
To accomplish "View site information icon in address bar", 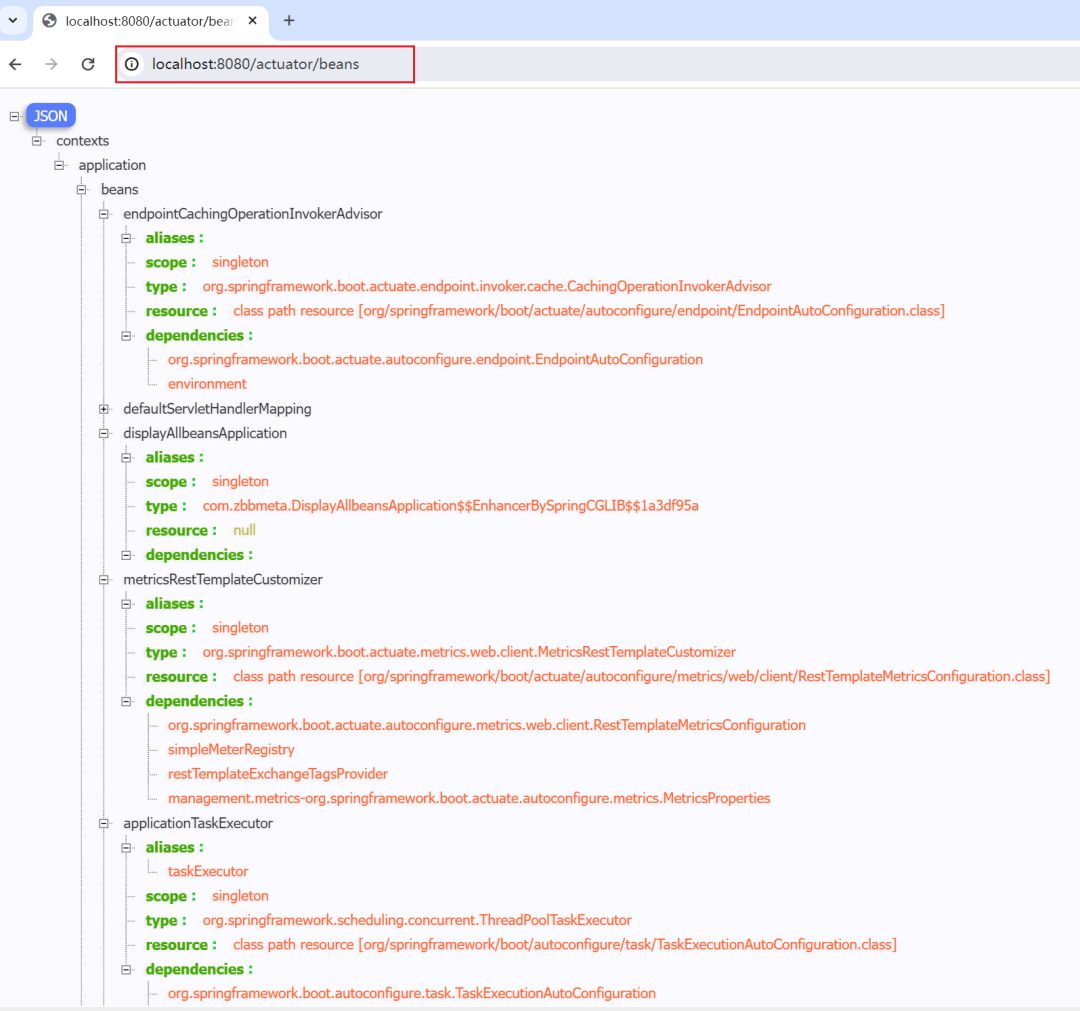I will 132,64.
